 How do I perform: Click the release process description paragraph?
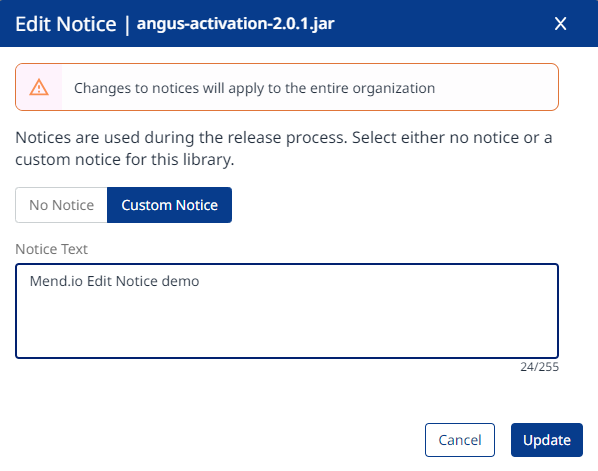284,148
